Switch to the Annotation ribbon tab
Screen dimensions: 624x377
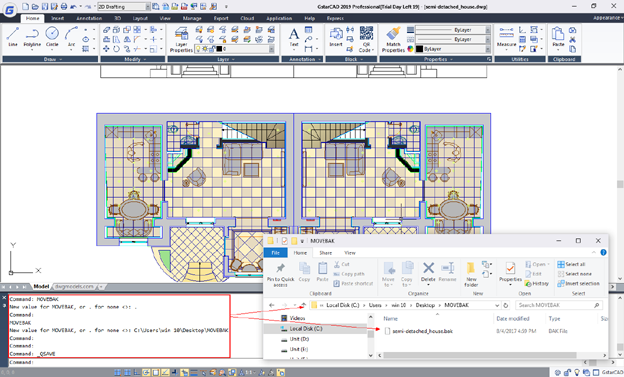point(89,18)
